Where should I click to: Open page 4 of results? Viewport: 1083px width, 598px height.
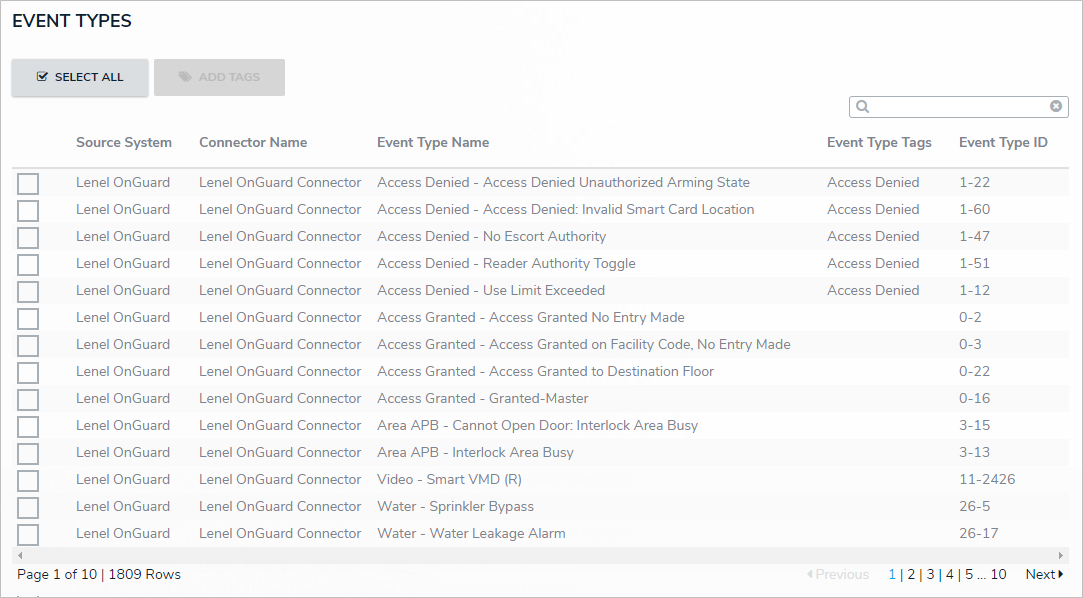[949, 574]
